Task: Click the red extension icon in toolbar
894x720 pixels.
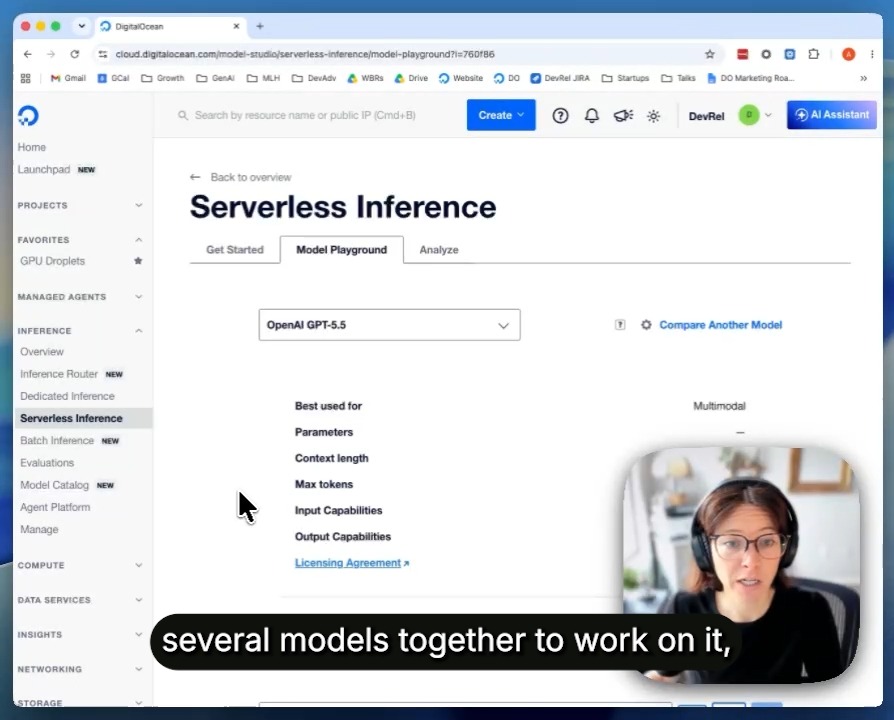Action: tap(742, 54)
